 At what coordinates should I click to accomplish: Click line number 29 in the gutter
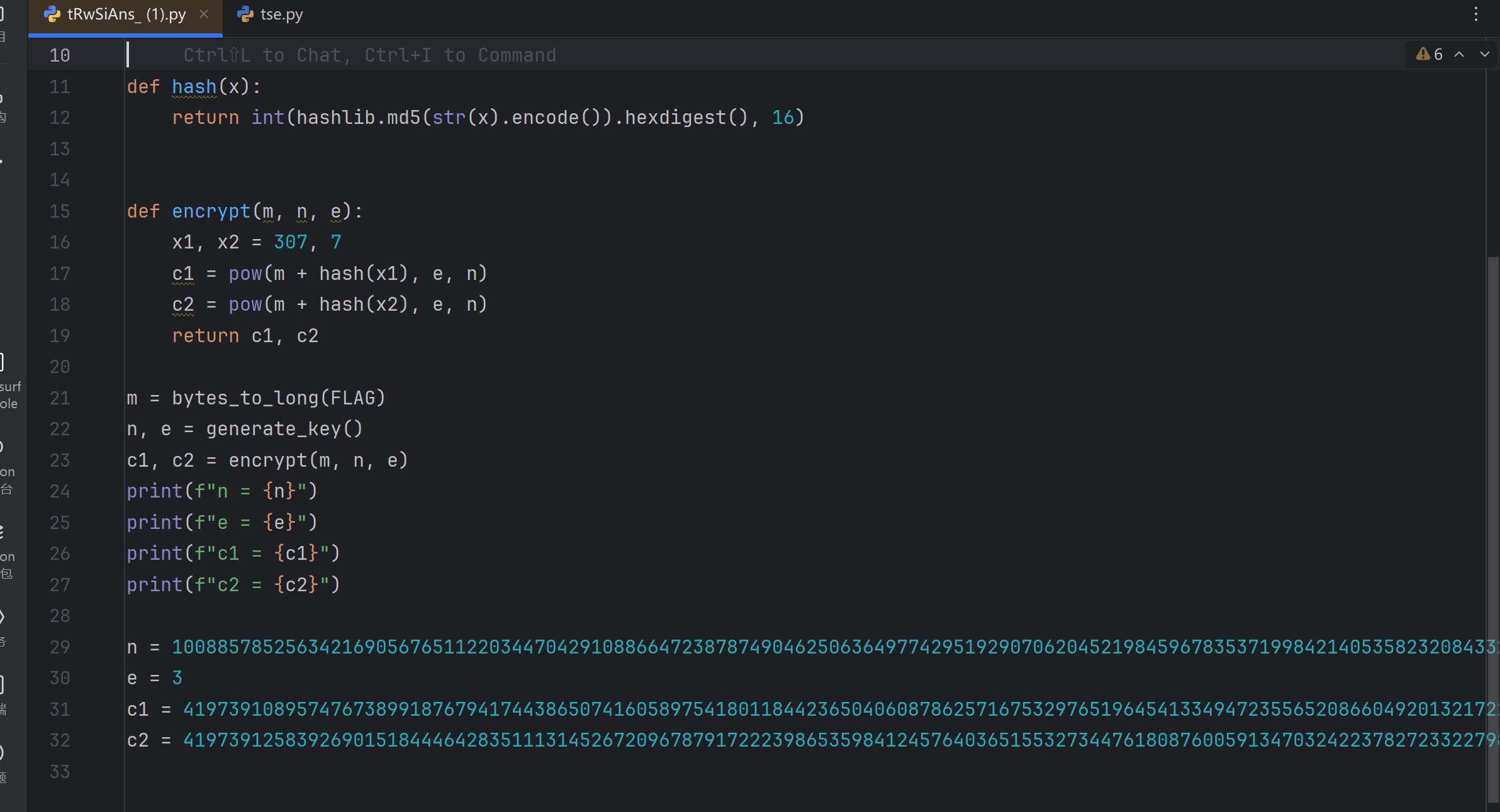pos(60,647)
